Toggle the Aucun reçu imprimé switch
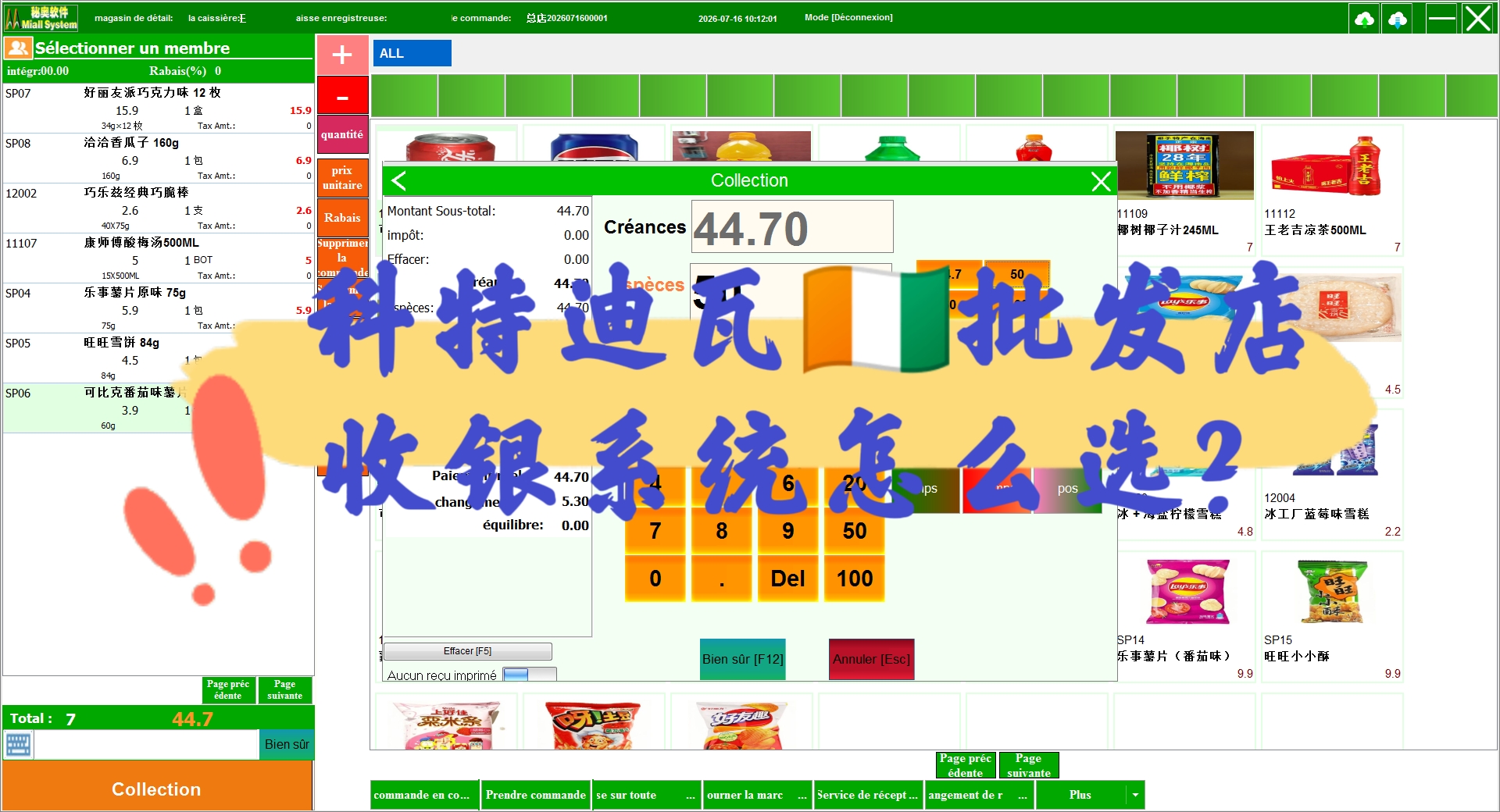This screenshot has width=1500, height=812. pos(529,675)
